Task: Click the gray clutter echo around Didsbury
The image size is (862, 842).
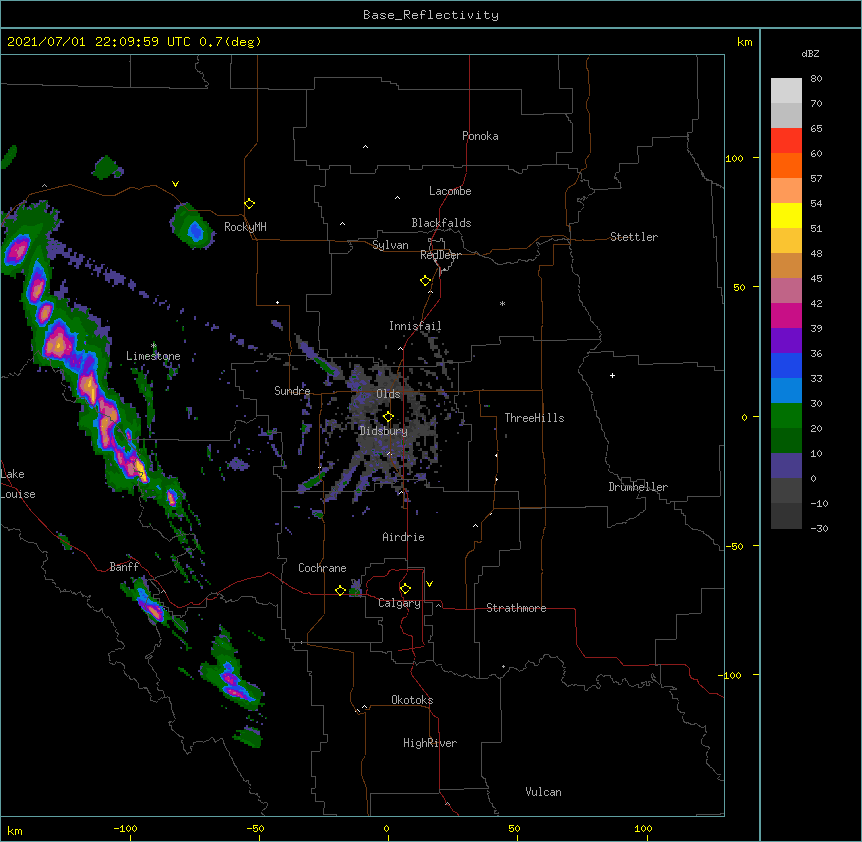Action: point(391,431)
